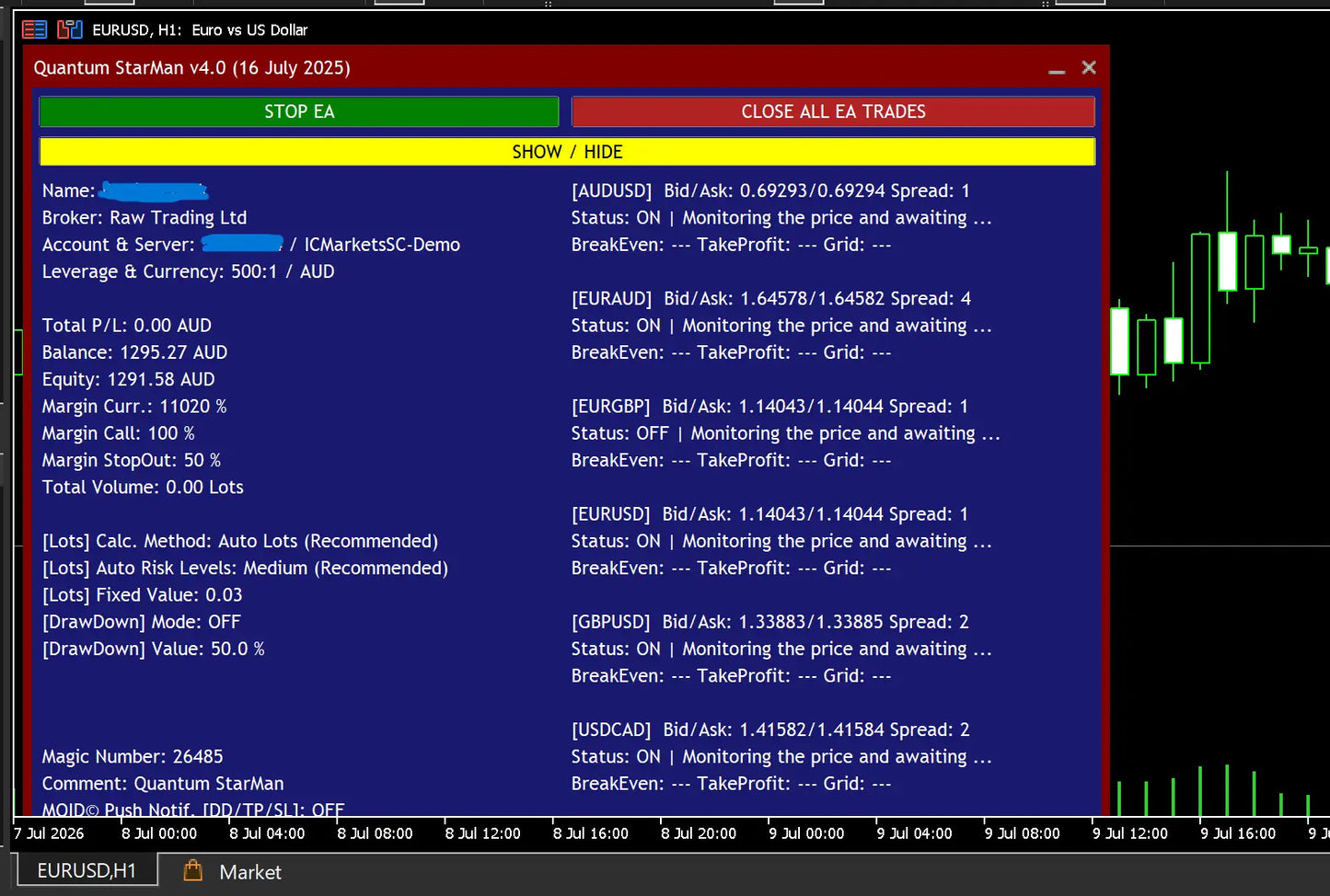Click [DrawDown] Mode: OFF line
Image resolution: width=1330 pixels, height=896 pixels.
[x=141, y=622]
